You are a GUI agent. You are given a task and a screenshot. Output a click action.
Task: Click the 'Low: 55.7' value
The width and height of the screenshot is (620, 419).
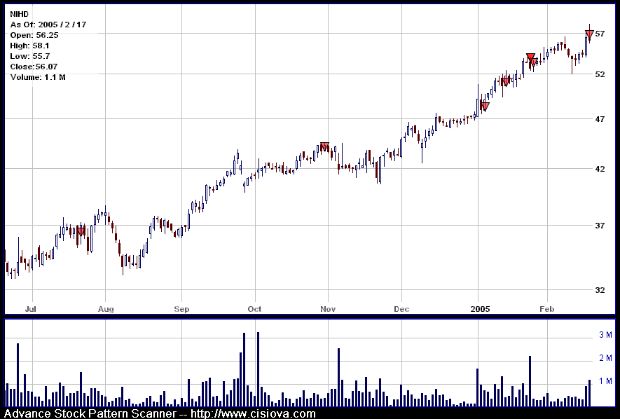click(x=30, y=56)
